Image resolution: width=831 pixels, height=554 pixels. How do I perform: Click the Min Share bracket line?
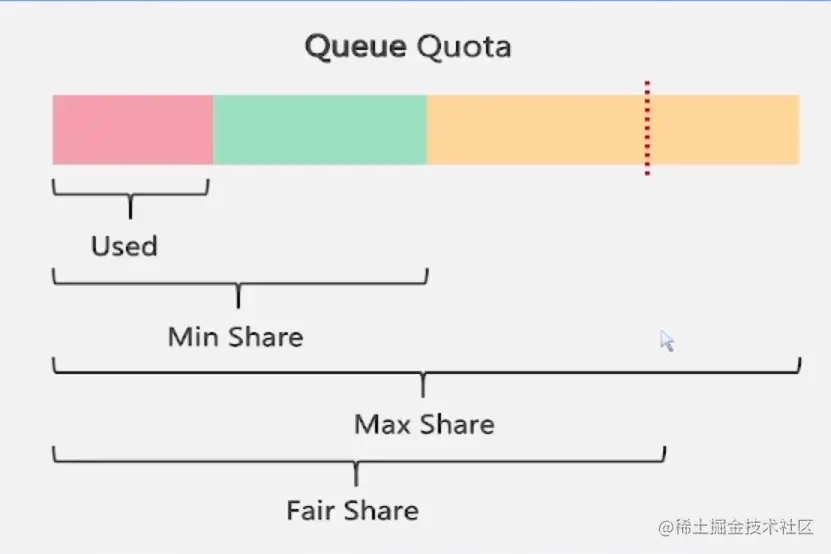click(x=239, y=282)
